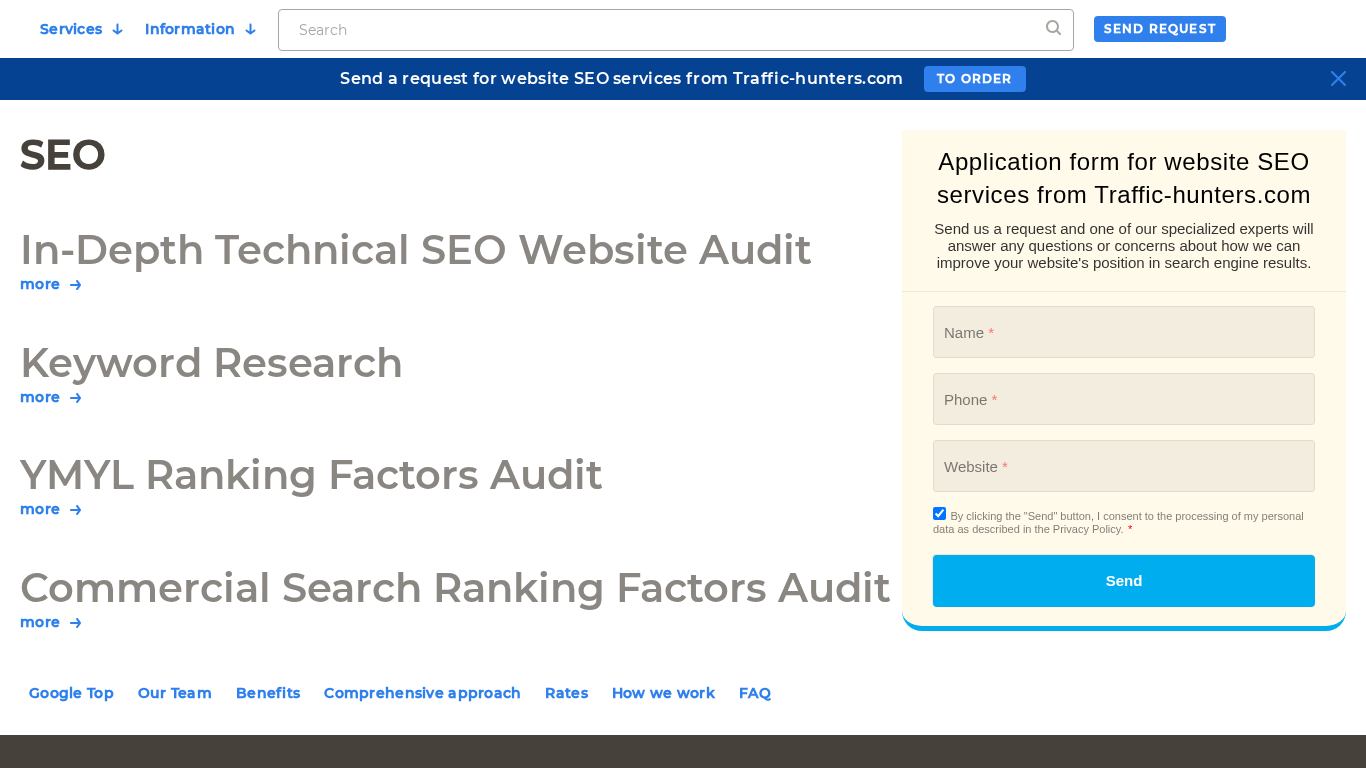Screen dimensions: 1366x768
Task: Expand the Information dropdown
Action: [x=190, y=29]
